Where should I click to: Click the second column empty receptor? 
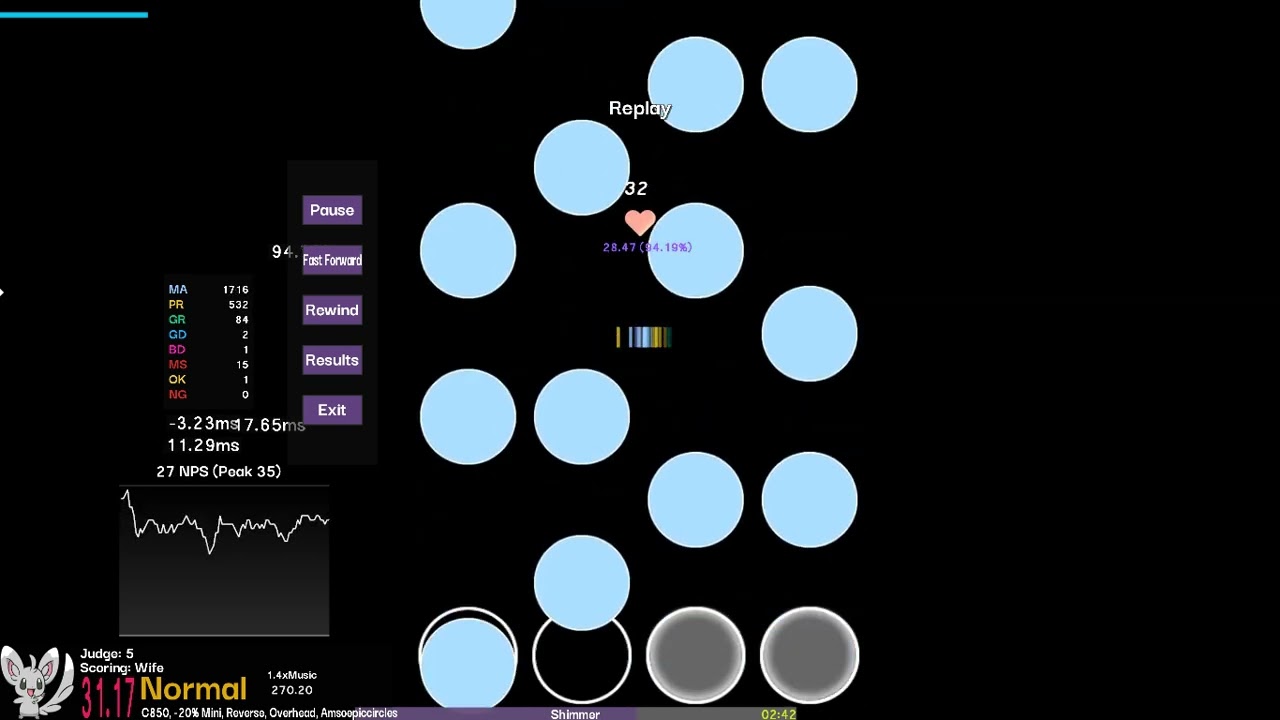pos(582,655)
